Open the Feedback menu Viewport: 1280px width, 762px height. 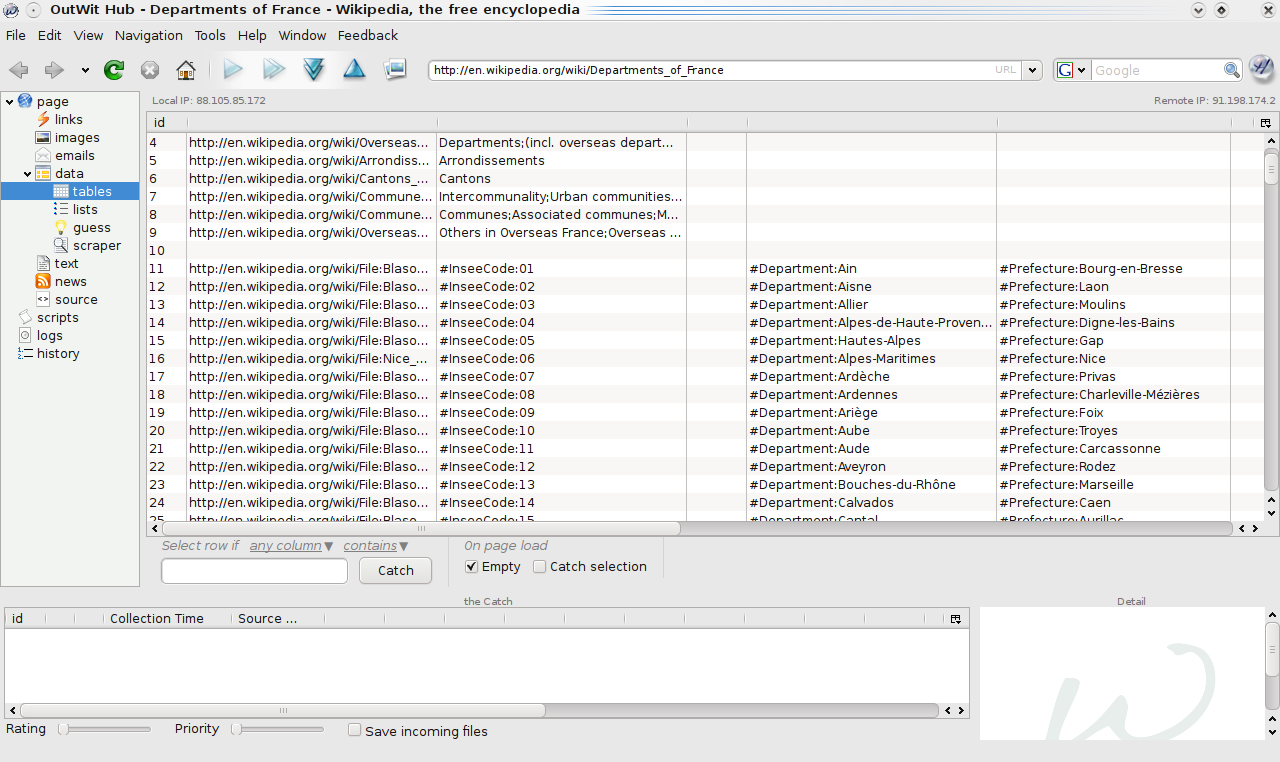pos(368,35)
